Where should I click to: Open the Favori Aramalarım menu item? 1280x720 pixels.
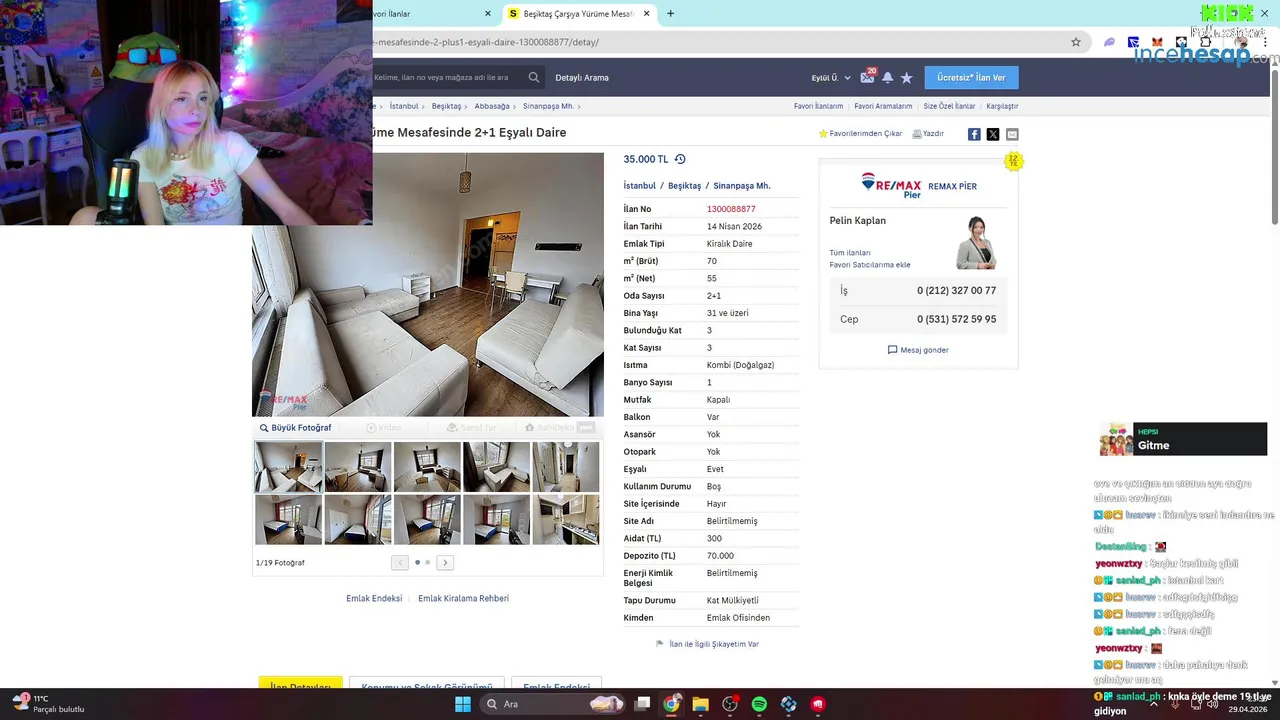tap(883, 106)
